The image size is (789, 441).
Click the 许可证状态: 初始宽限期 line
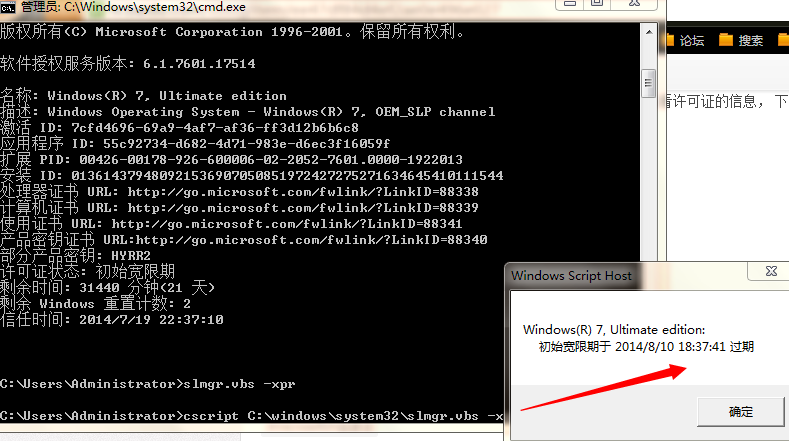[88, 272]
